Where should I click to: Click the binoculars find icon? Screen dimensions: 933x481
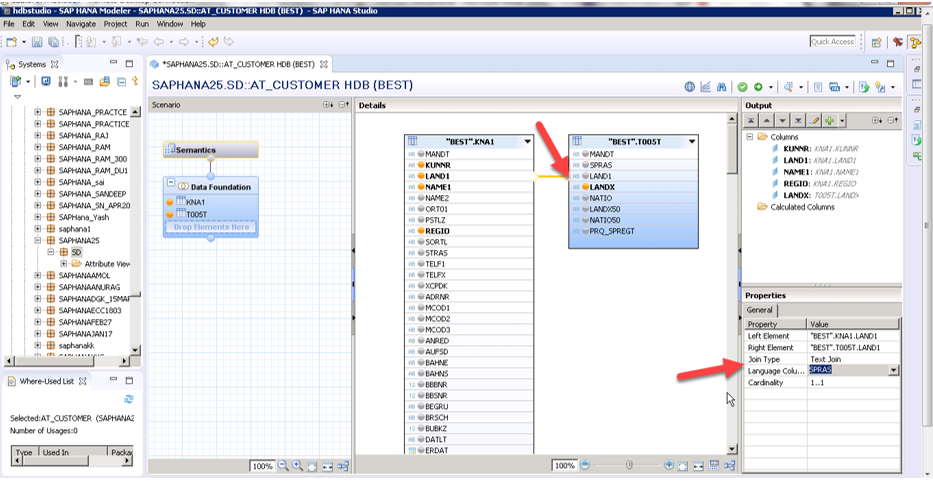pyautogui.click(x=721, y=87)
